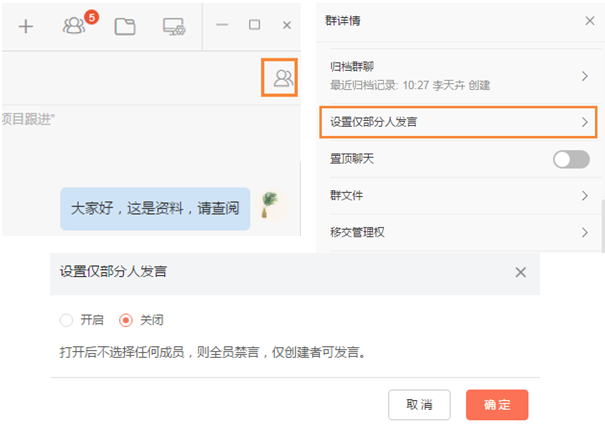Click the 群详情 panel scrollbar

pyautogui.click(x=603, y=226)
